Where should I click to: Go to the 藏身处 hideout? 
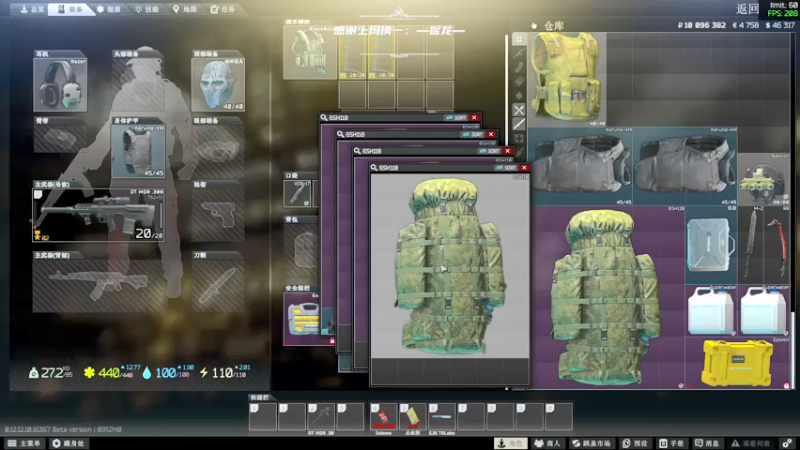pos(68,443)
